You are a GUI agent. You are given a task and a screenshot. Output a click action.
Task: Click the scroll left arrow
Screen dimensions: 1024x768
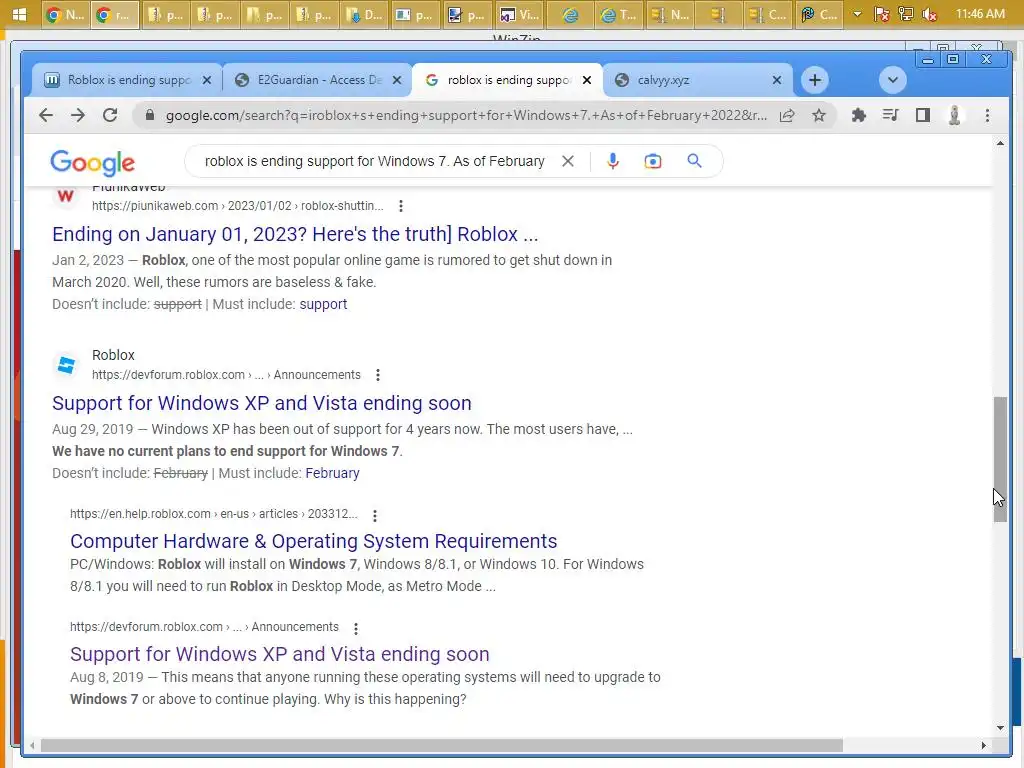(32, 745)
